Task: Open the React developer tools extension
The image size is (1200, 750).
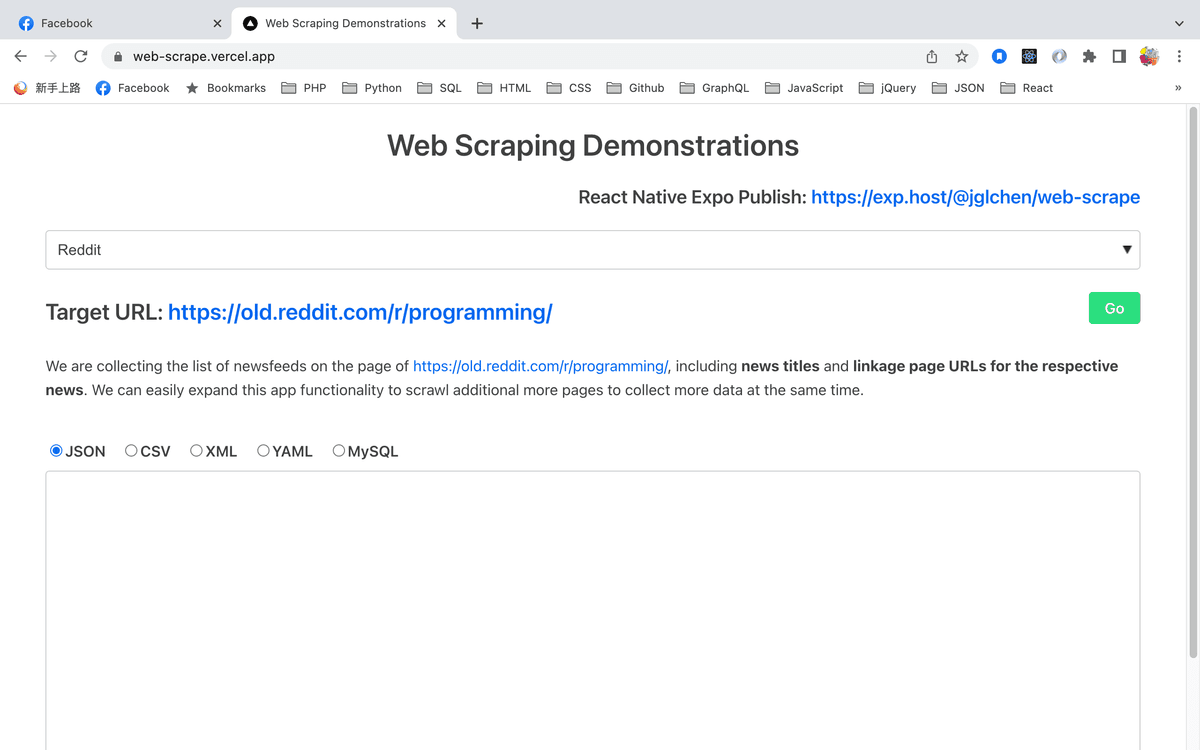Action: [x=1029, y=57]
